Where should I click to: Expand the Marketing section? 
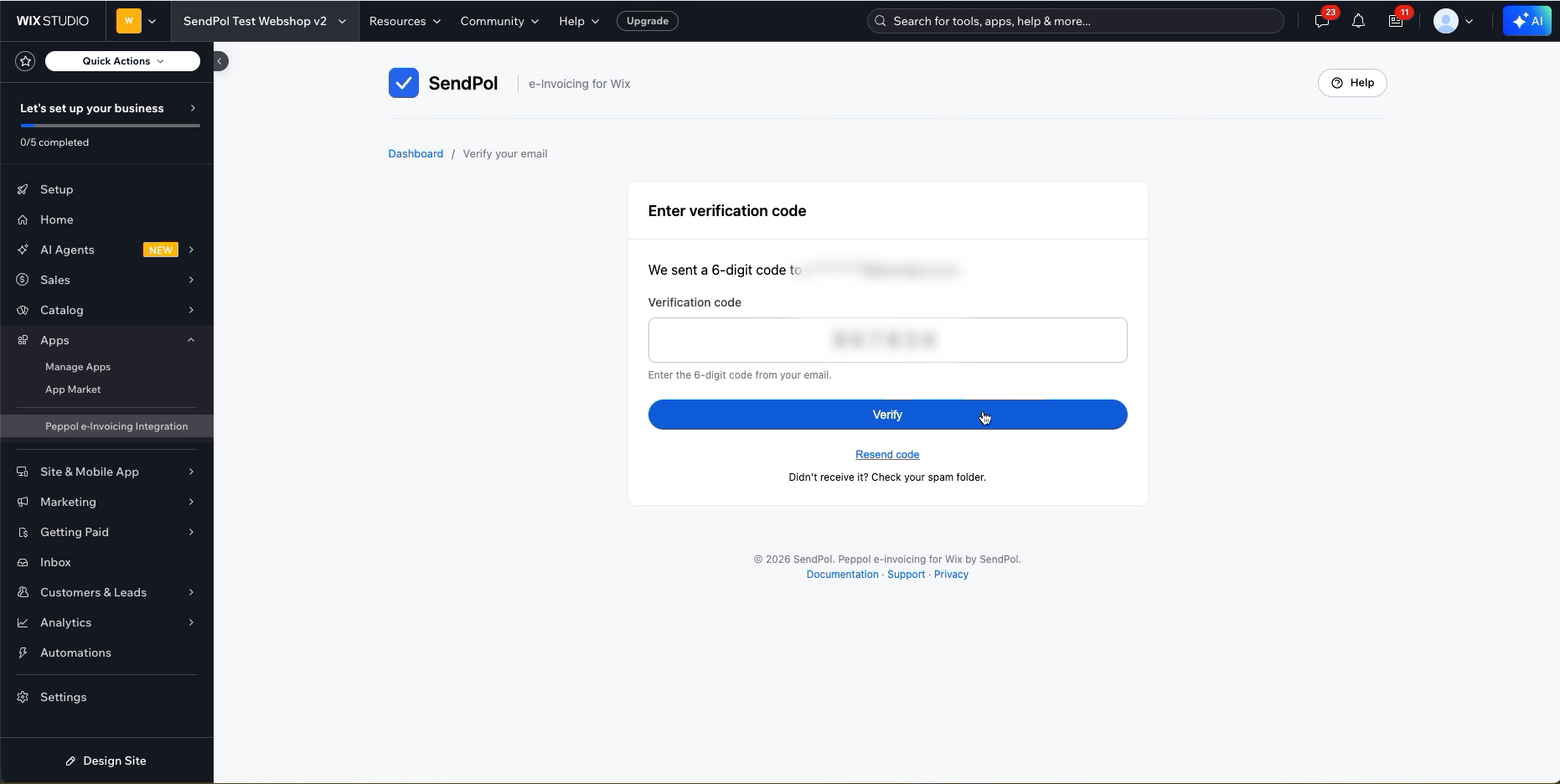(x=106, y=502)
